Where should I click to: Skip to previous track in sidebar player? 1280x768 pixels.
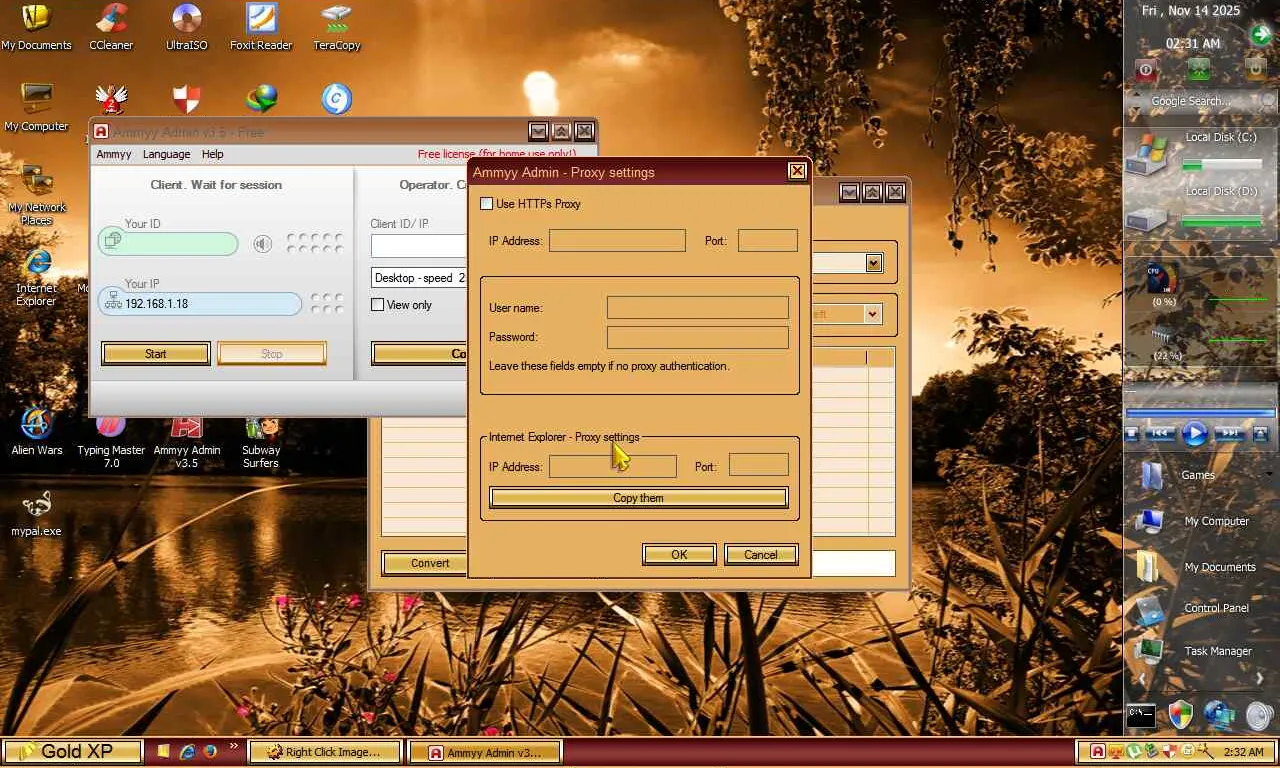click(1160, 434)
